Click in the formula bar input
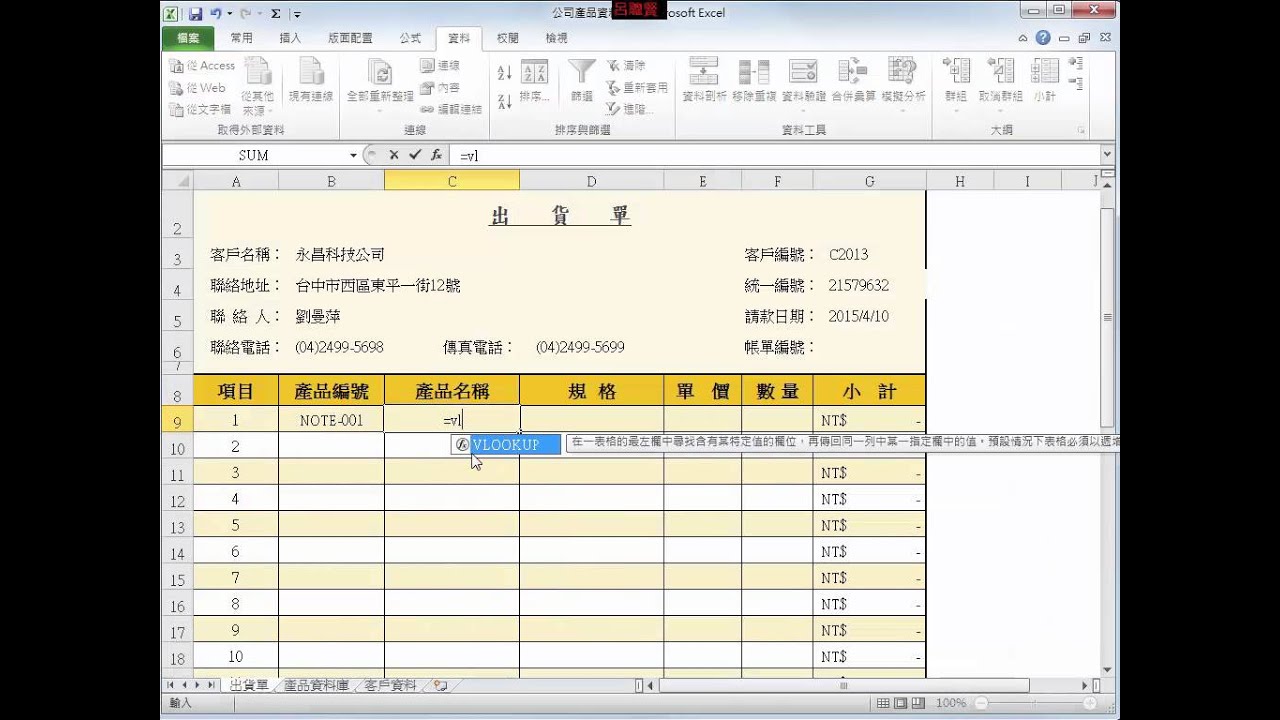This screenshot has width=1280, height=720. pyautogui.click(x=775, y=155)
